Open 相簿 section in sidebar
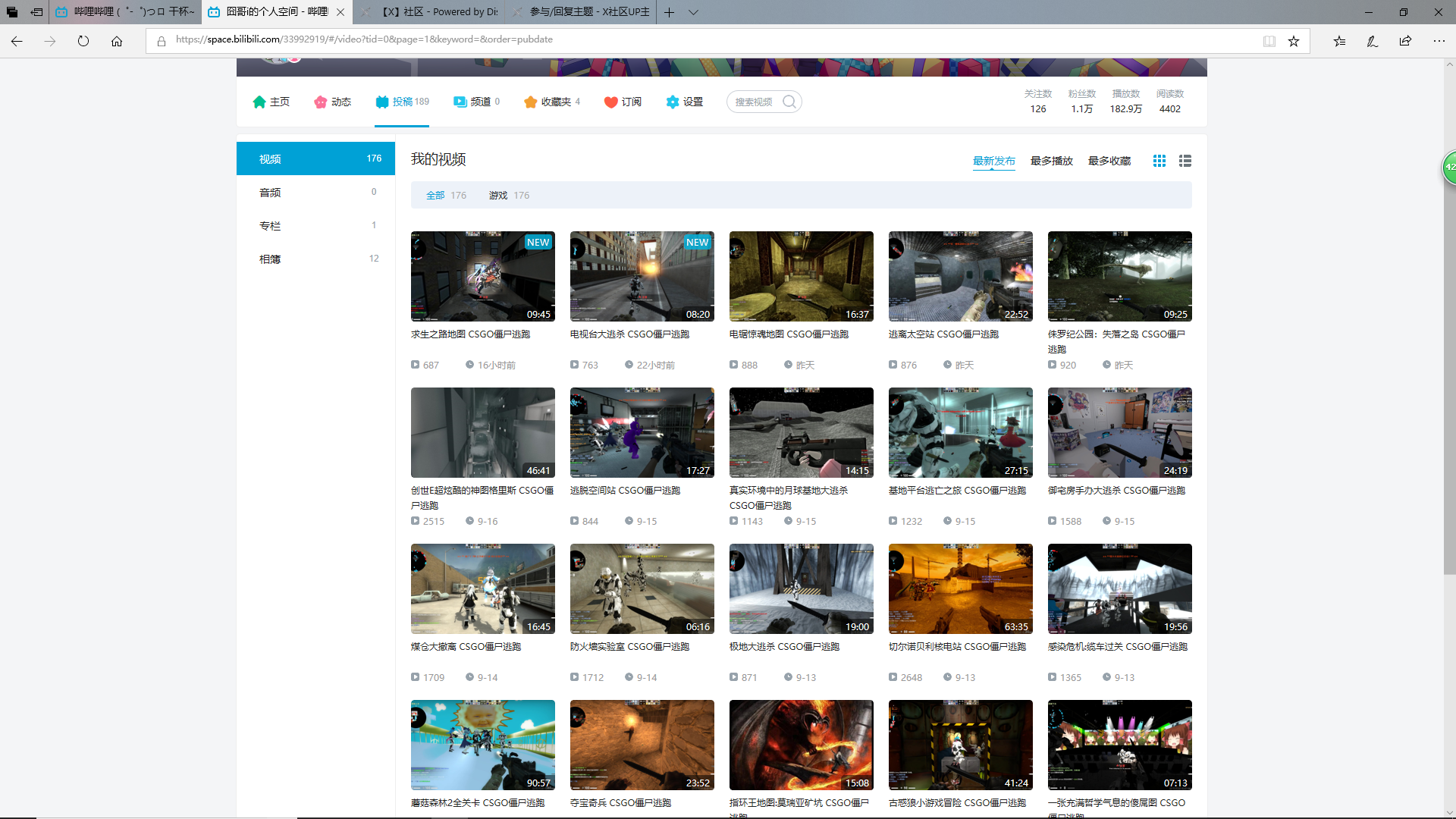This screenshot has width=1456, height=819. point(270,259)
